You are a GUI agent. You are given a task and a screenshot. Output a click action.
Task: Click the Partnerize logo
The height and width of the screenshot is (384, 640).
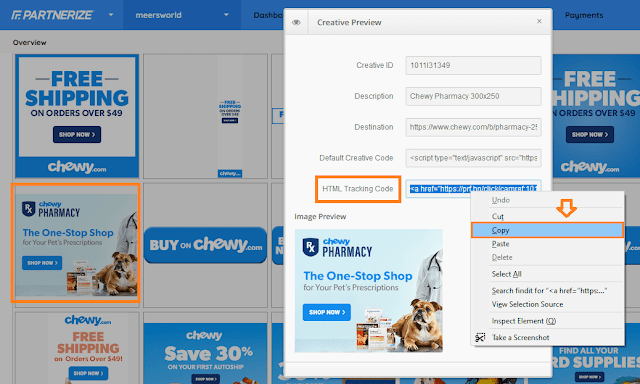click(52, 15)
